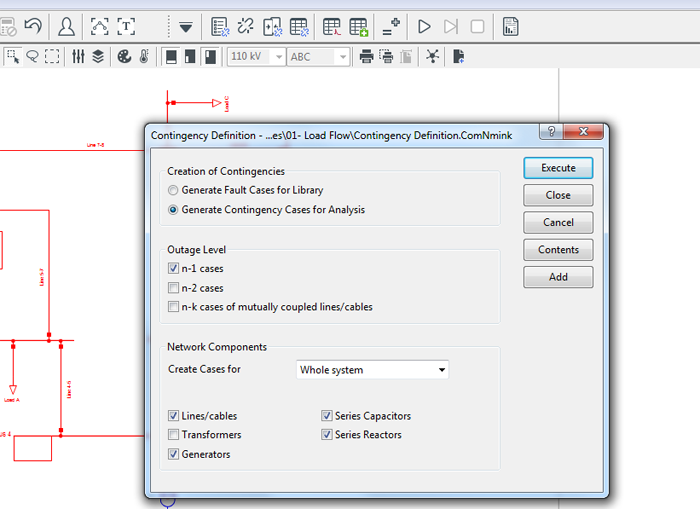Click the print icon in second toolbar
Viewport: 700px width, 509px height.
point(367,57)
